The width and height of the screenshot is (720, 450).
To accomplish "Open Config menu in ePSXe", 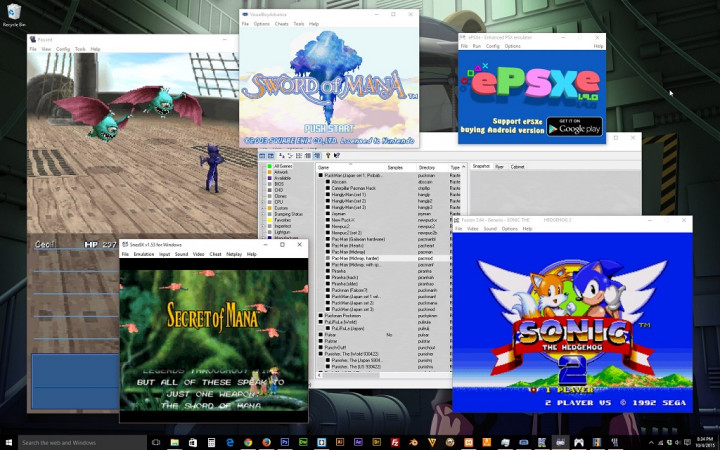I will [493, 46].
